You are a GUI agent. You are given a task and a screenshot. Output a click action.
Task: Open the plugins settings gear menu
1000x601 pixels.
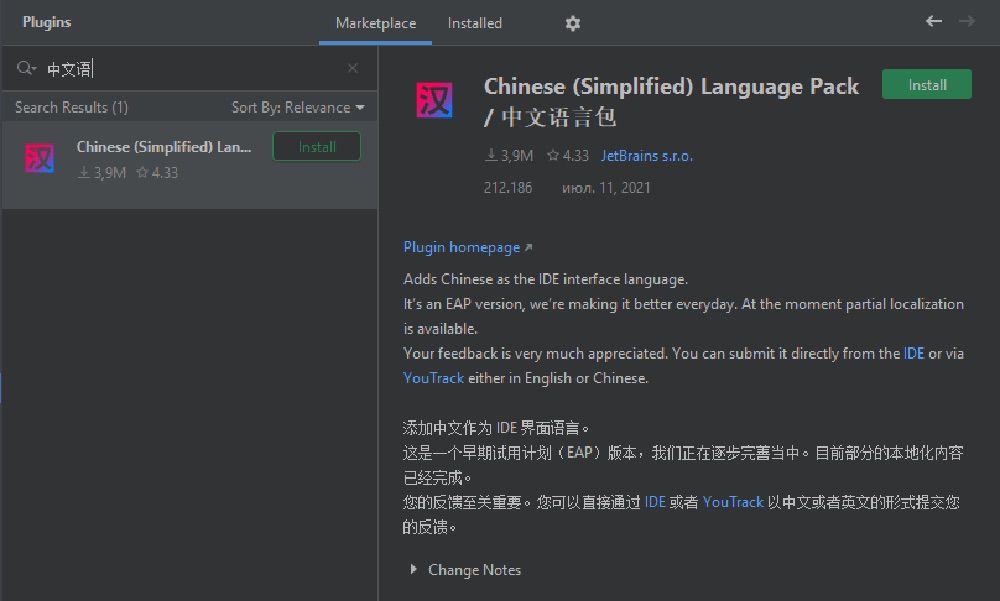573,24
